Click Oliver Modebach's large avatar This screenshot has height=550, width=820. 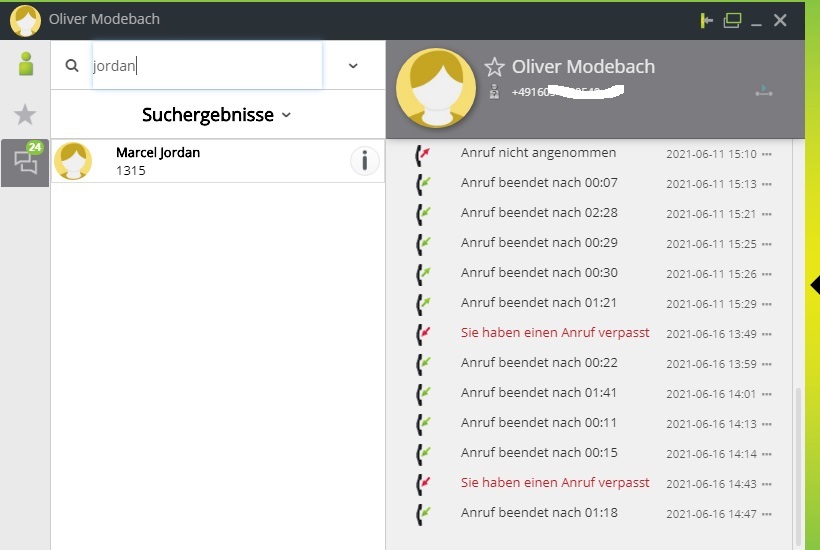point(436,88)
